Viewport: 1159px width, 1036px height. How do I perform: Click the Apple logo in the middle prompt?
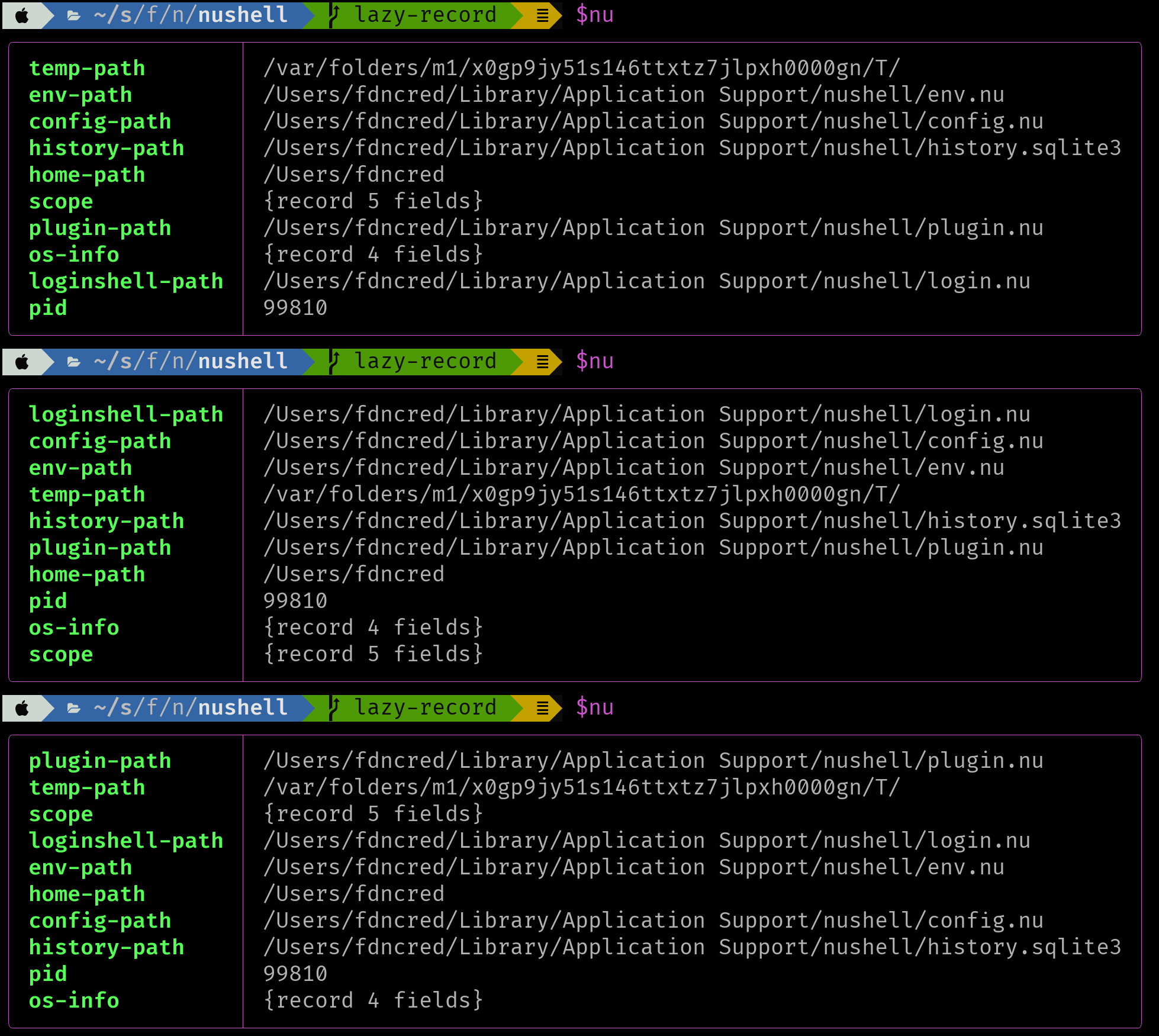(22, 362)
